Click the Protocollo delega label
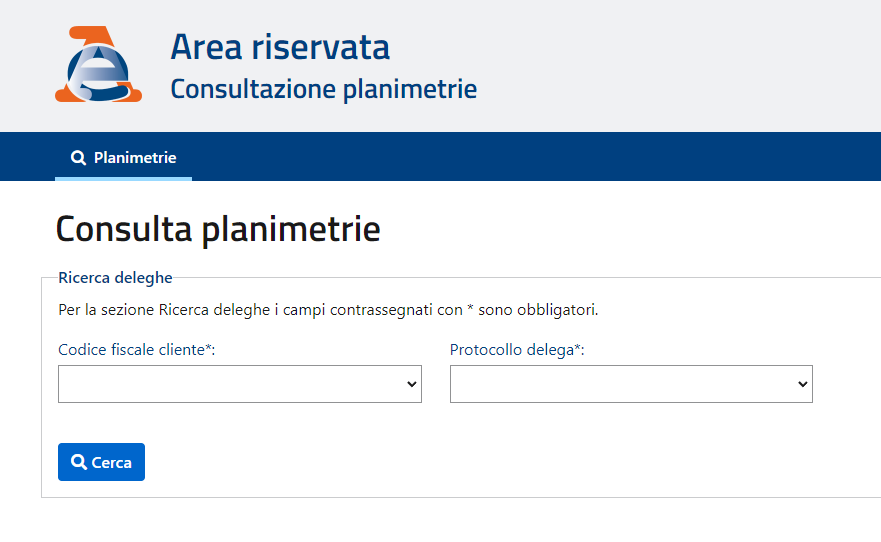Viewport: 881px width, 542px height. point(517,350)
